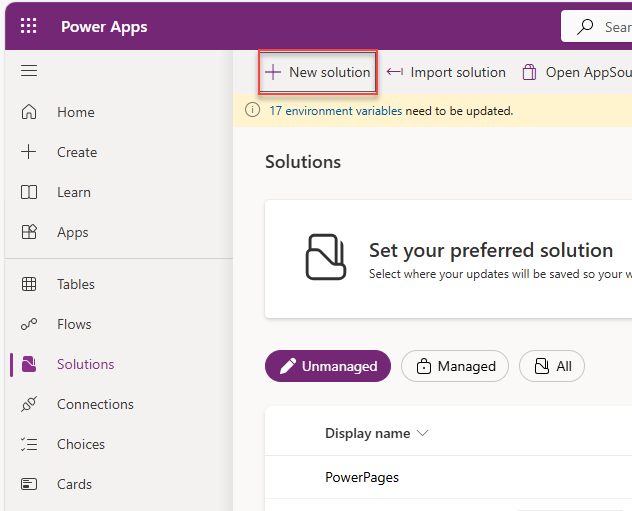The image size is (632, 511).
Task: Click the Apps icon in sidebar
Action: [x=29, y=232]
